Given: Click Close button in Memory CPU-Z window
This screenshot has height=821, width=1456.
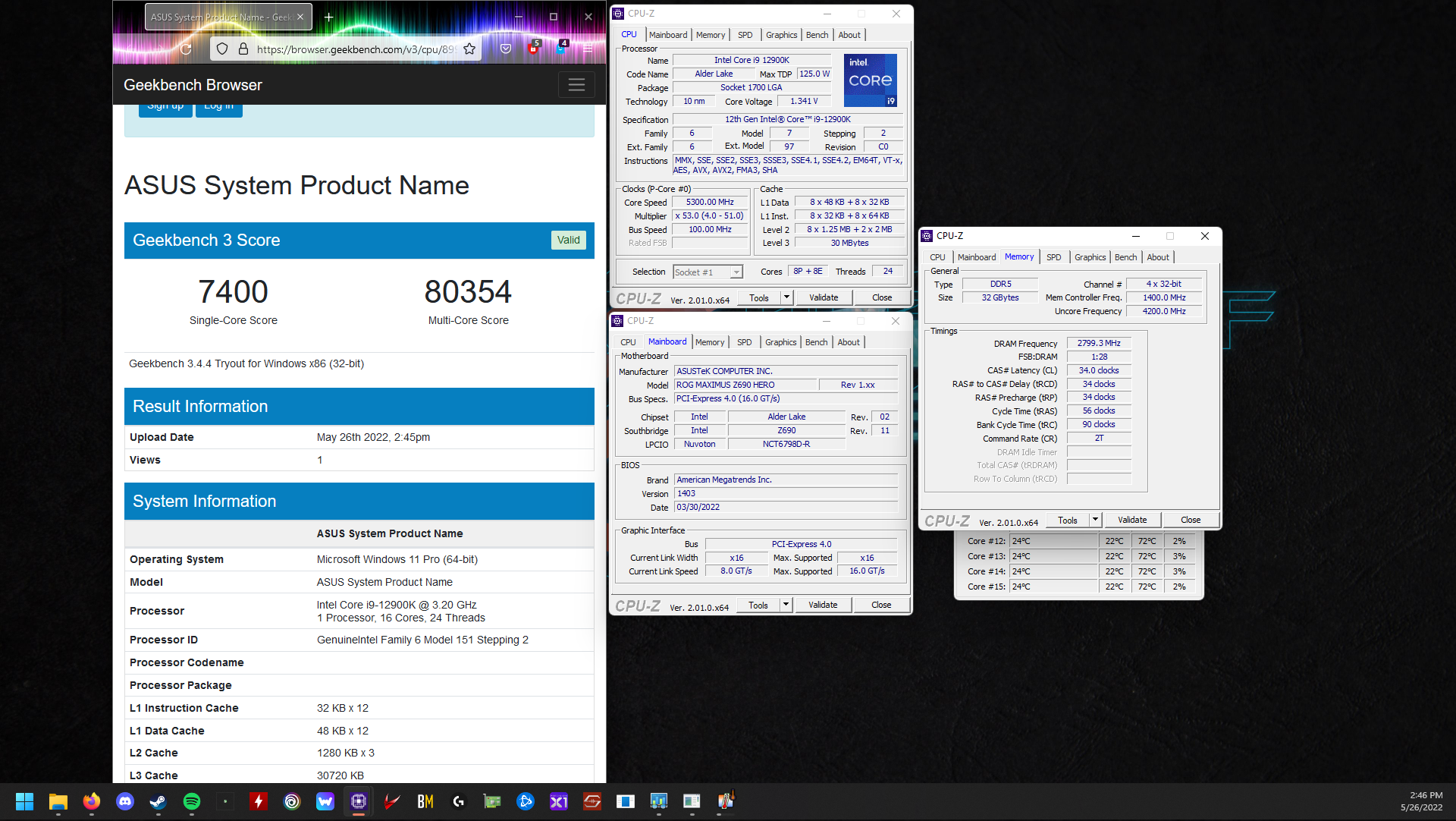Looking at the screenshot, I should click(x=1191, y=520).
